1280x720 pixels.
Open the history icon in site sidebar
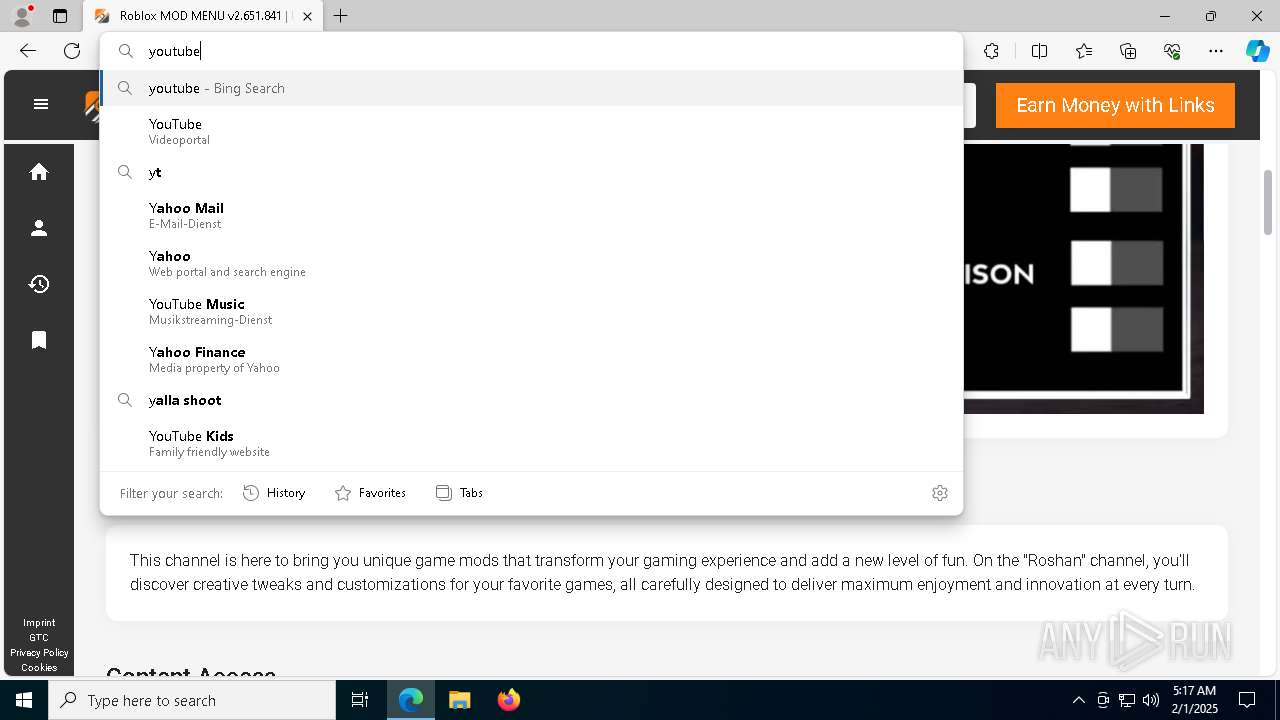39,284
